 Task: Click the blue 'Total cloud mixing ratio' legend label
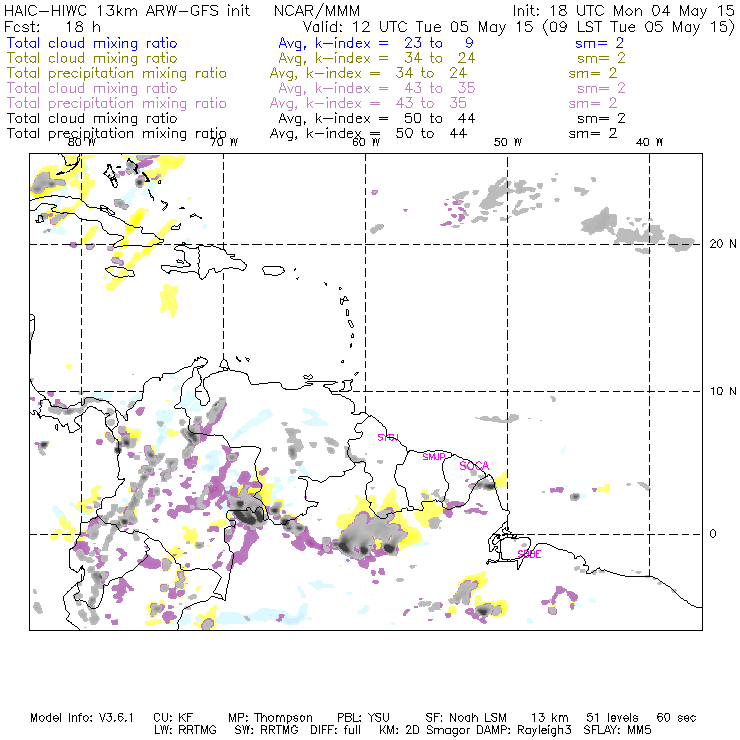[92, 43]
